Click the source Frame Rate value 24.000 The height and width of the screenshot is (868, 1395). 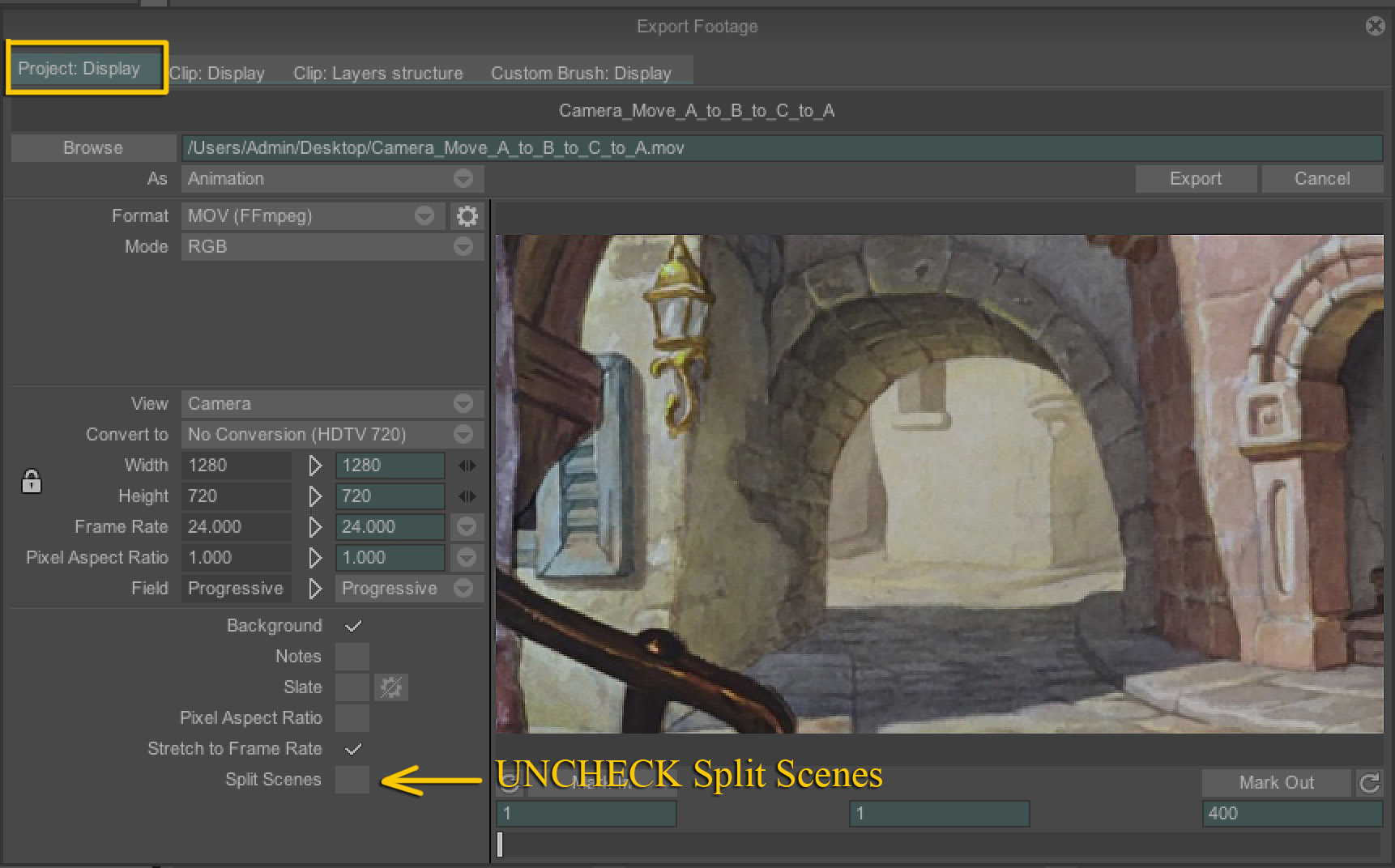(236, 527)
